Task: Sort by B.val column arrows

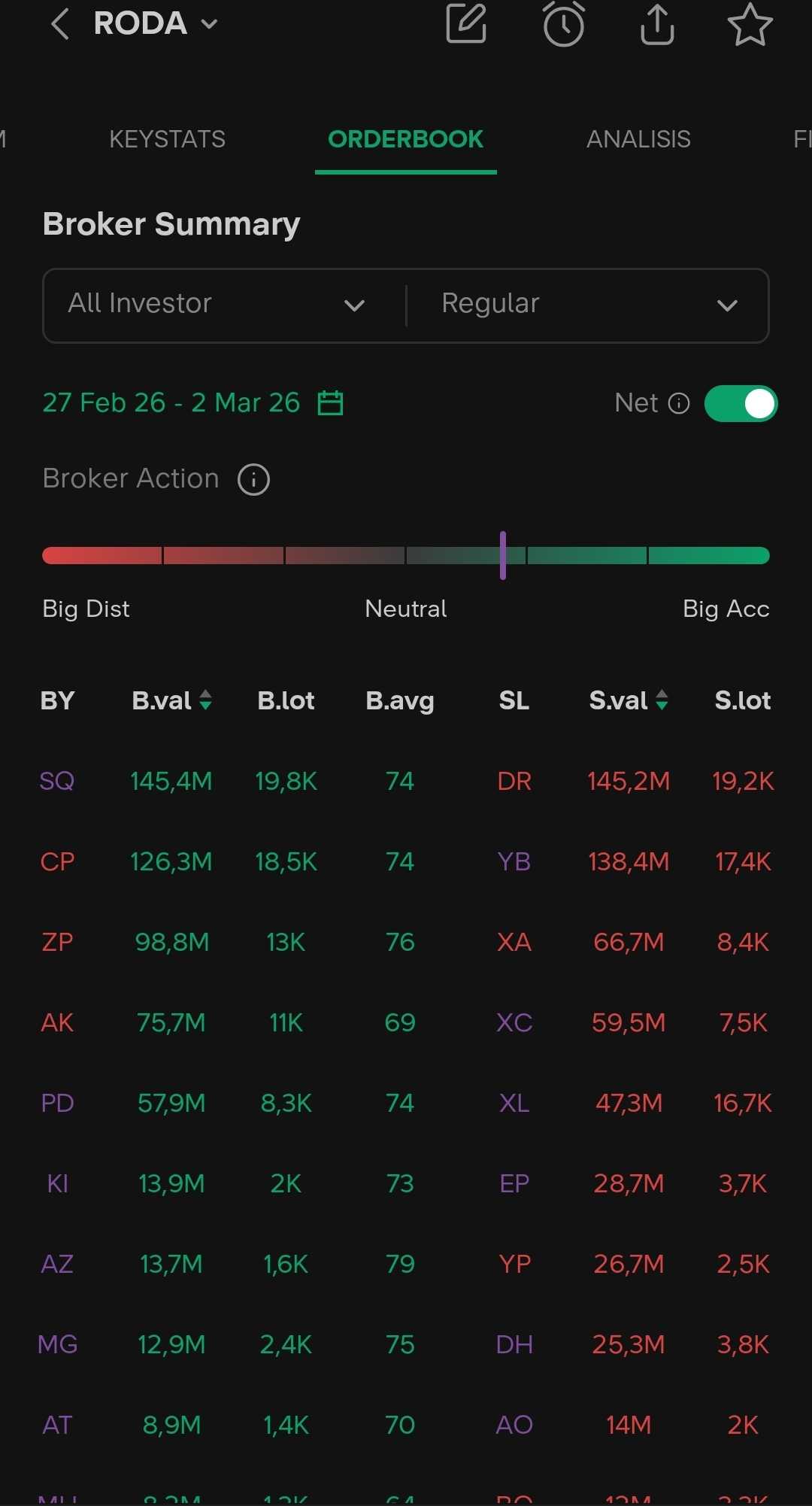Action: (x=205, y=700)
